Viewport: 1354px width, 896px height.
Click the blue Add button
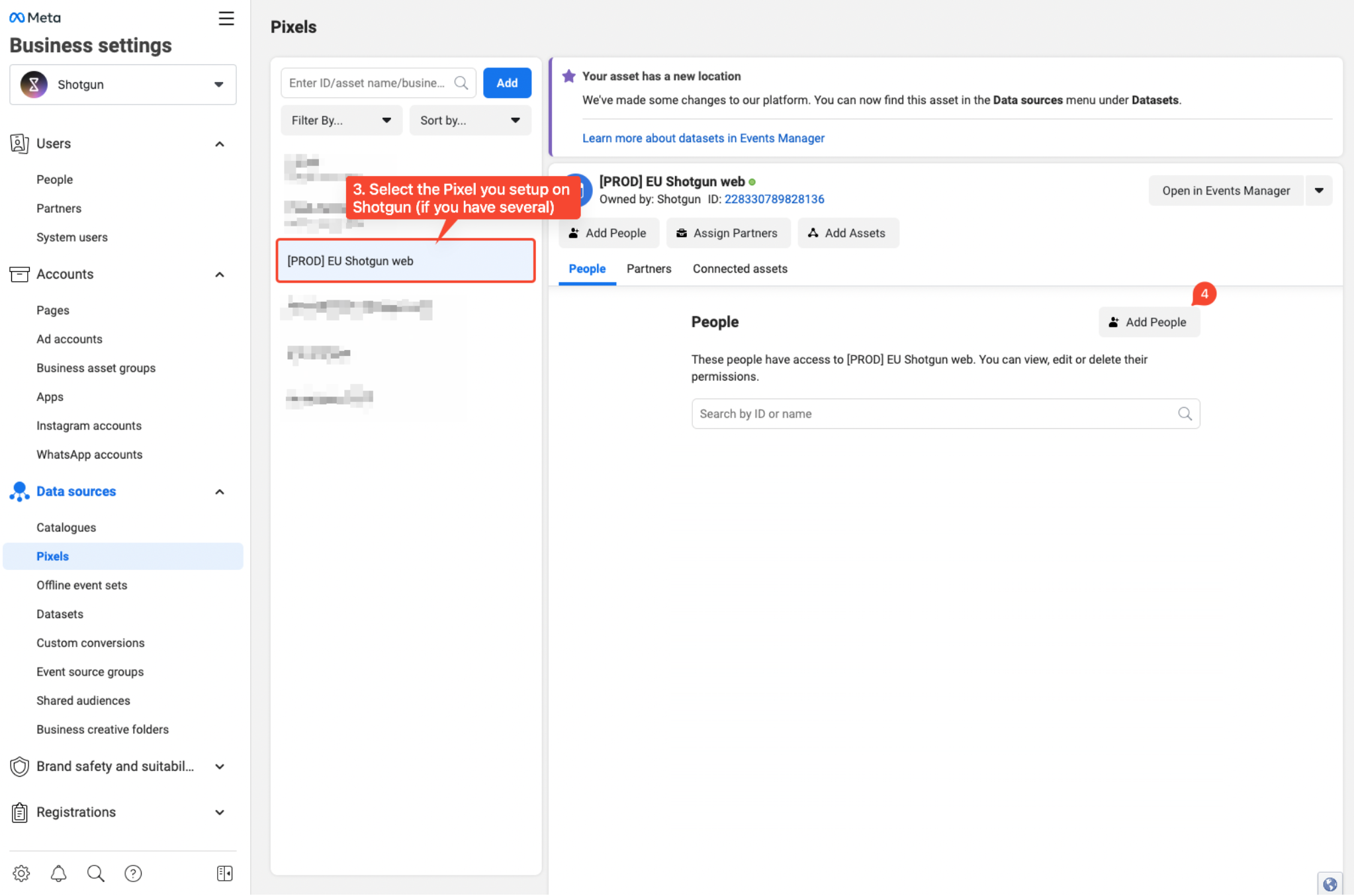point(507,83)
